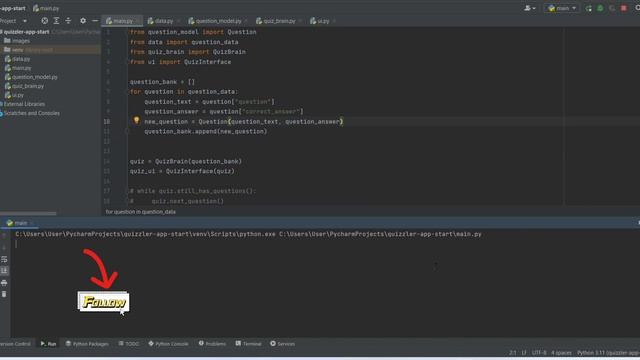Click collapse all in Project panel
The height and width of the screenshot is (360, 640).
pyautogui.click(x=68, y=21)
